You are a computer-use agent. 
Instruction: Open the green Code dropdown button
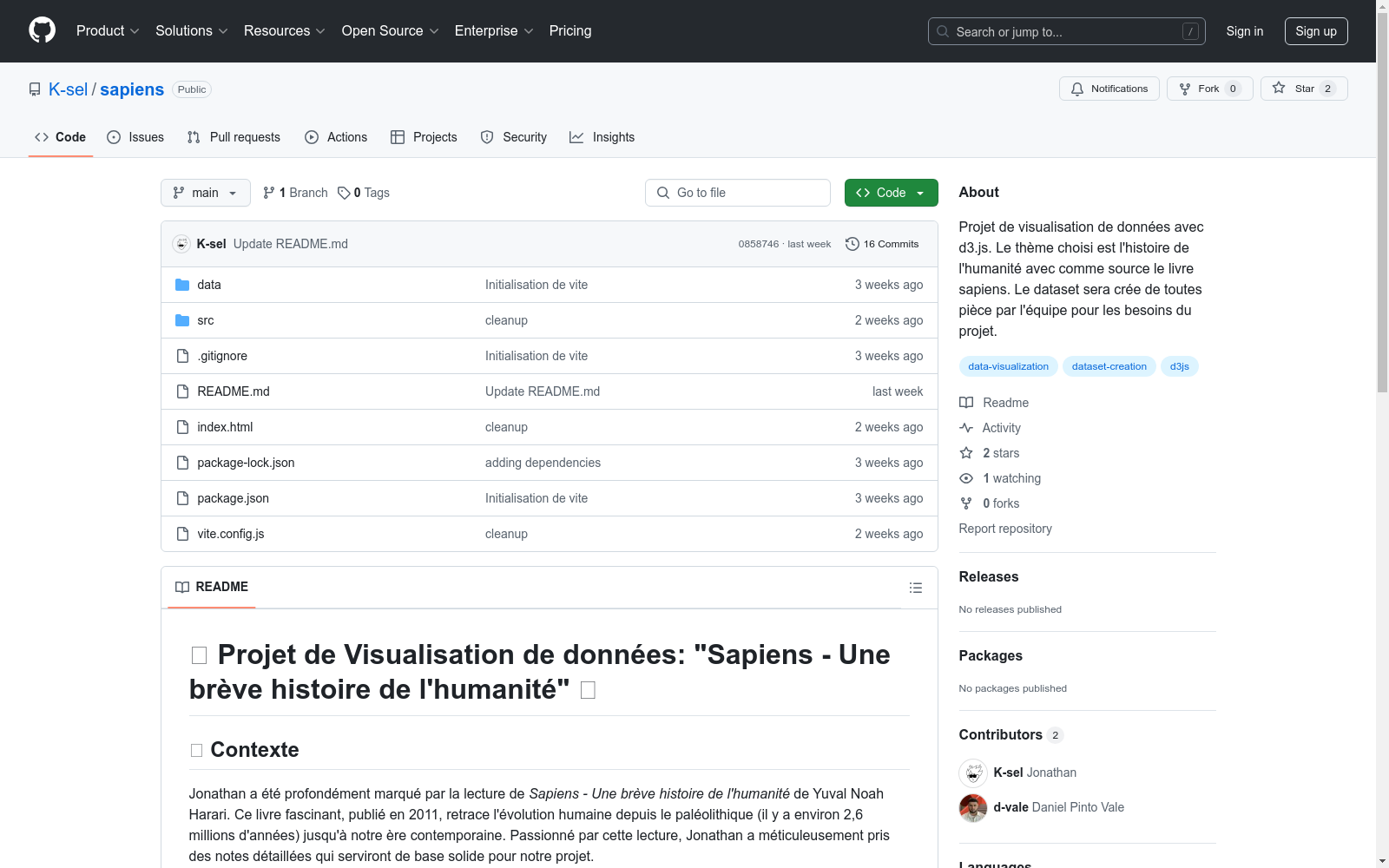pyautogui.click(x=891, y=193)
